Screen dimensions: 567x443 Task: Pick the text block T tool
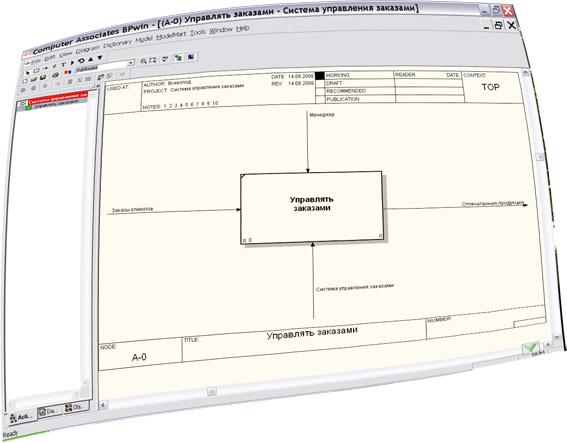click(64, 64)
